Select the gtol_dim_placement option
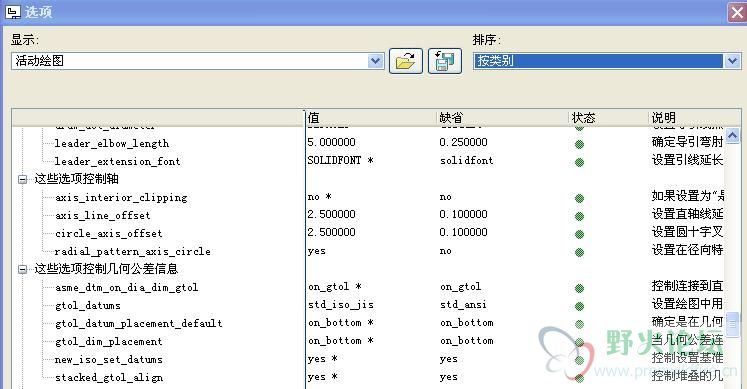This screenshot has height=389, width=747. tap(109, 342)
